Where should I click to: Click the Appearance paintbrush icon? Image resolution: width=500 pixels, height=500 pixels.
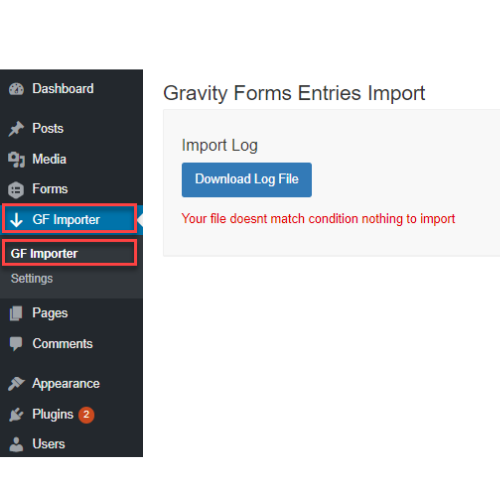pyautogui.click(x=16, y=384)
